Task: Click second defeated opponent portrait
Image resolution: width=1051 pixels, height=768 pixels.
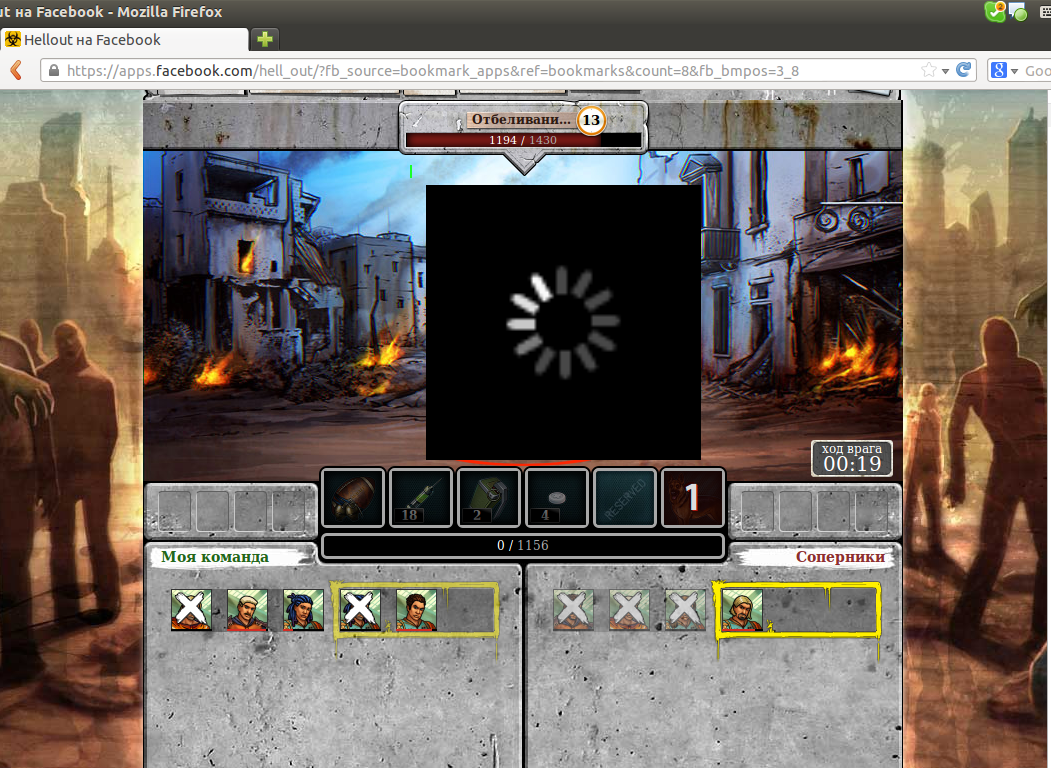Action: click(629, 610)
